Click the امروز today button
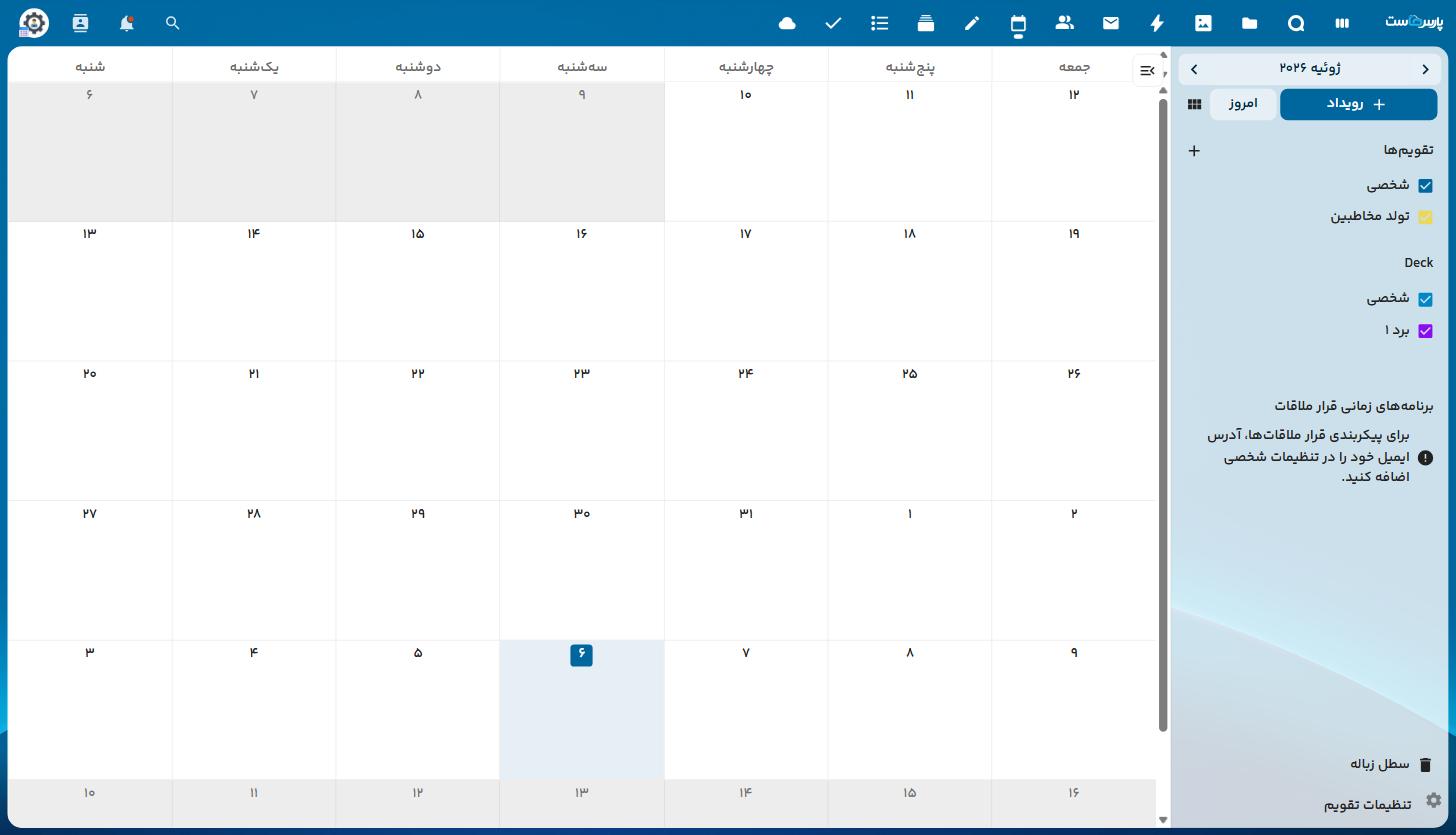 [1243, 104]
